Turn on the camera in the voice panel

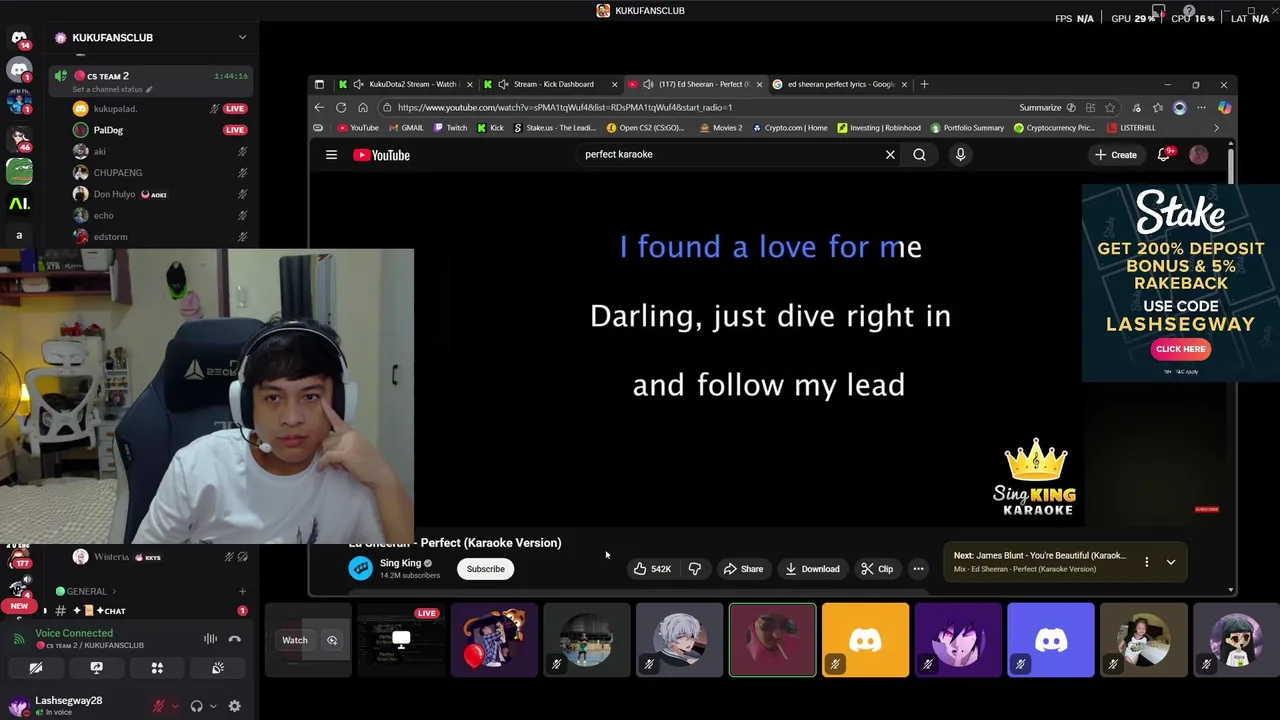(x=36, y=668)
